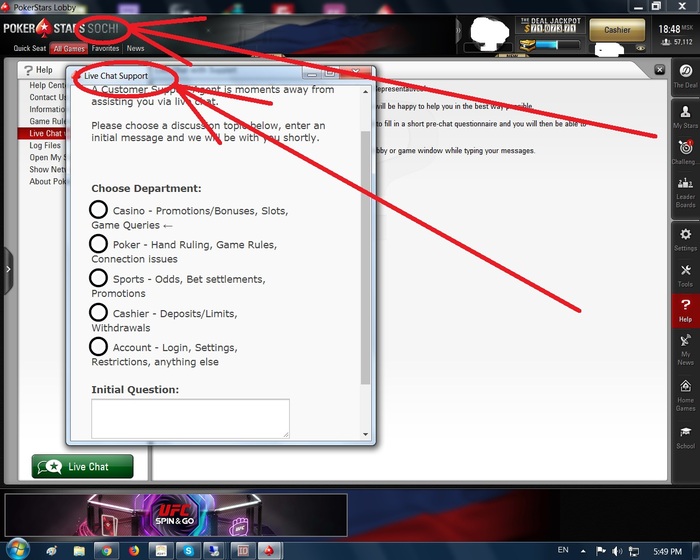Click chat window vertical scrollbar thumb
This screenshot has height=560, width=700.
[366, 258]
